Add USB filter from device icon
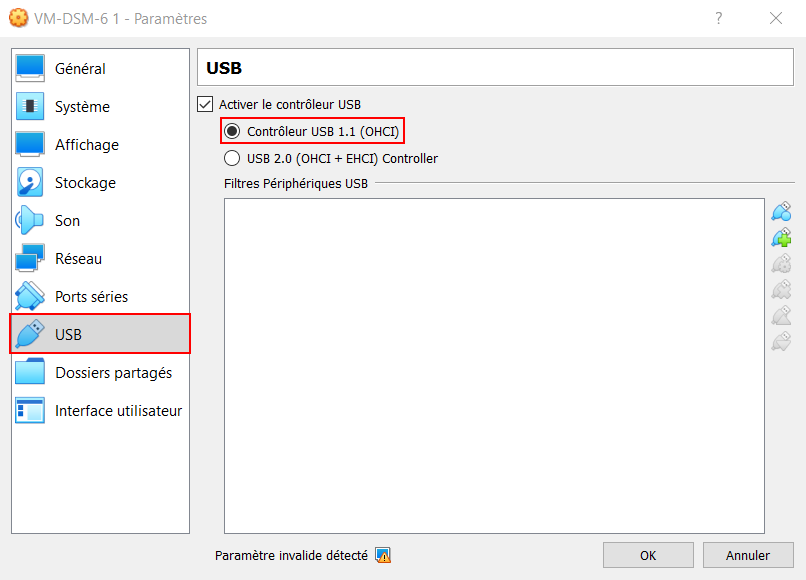806x580 pixels. click(x=781, y=238)
